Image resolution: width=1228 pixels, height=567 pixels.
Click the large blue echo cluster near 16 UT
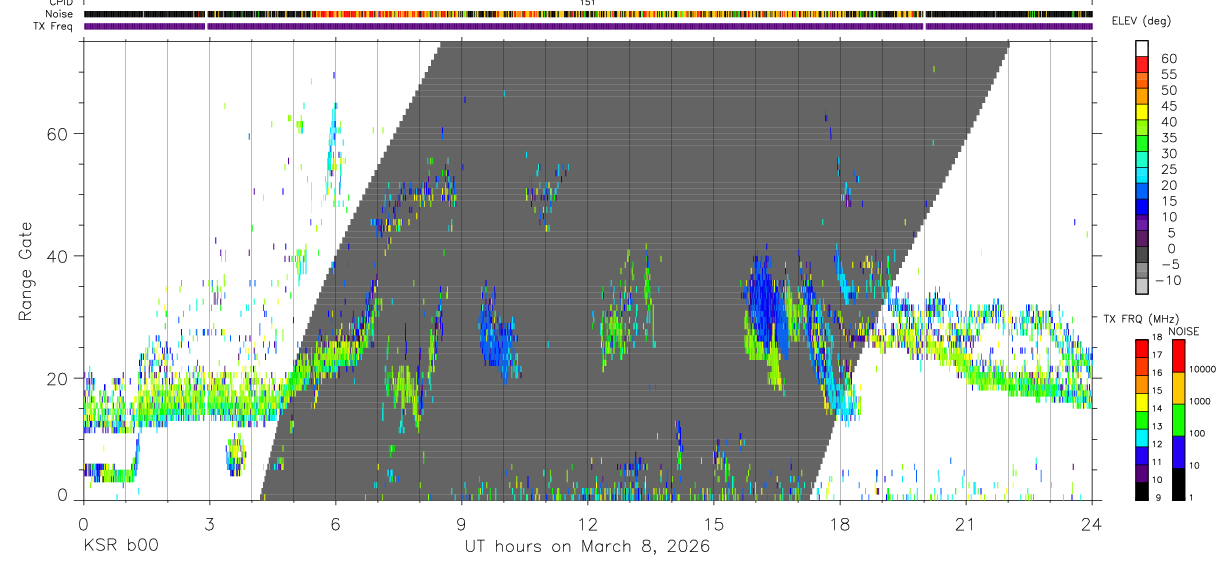click(x=765, y=305)
